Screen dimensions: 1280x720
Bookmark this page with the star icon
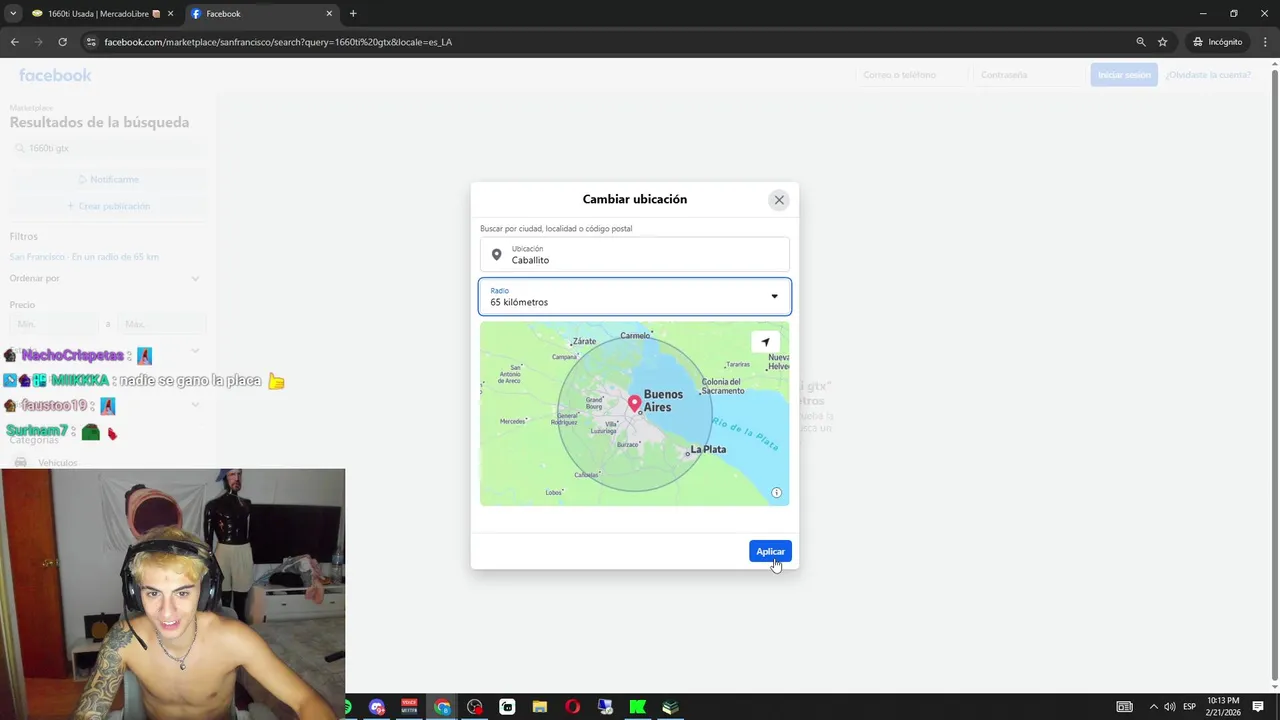click(x=1163, y=42)
